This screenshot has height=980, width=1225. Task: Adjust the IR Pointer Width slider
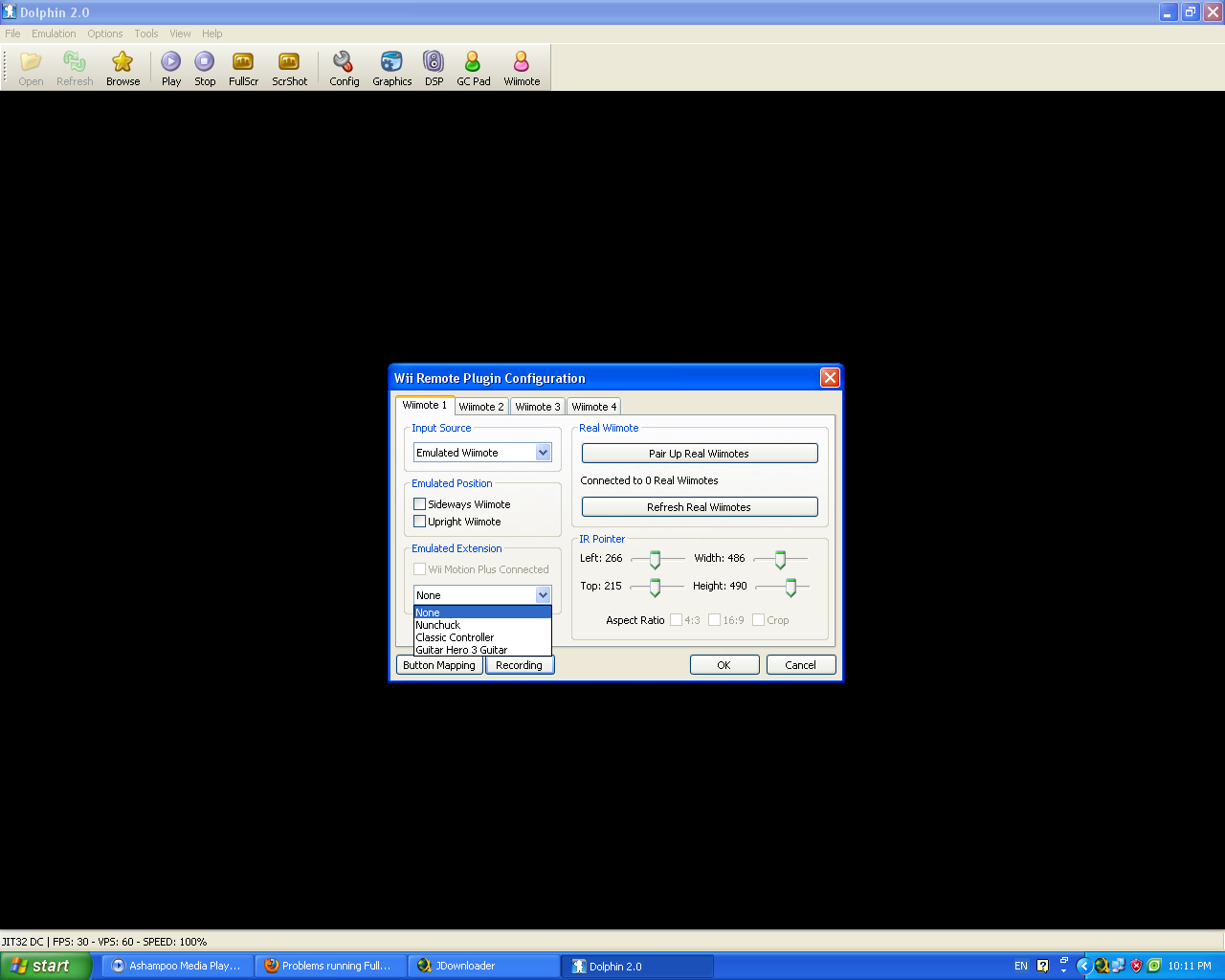pos(780,559)
